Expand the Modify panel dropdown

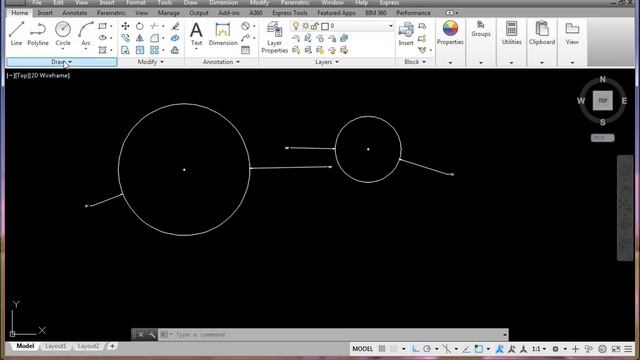coord(151,62)
